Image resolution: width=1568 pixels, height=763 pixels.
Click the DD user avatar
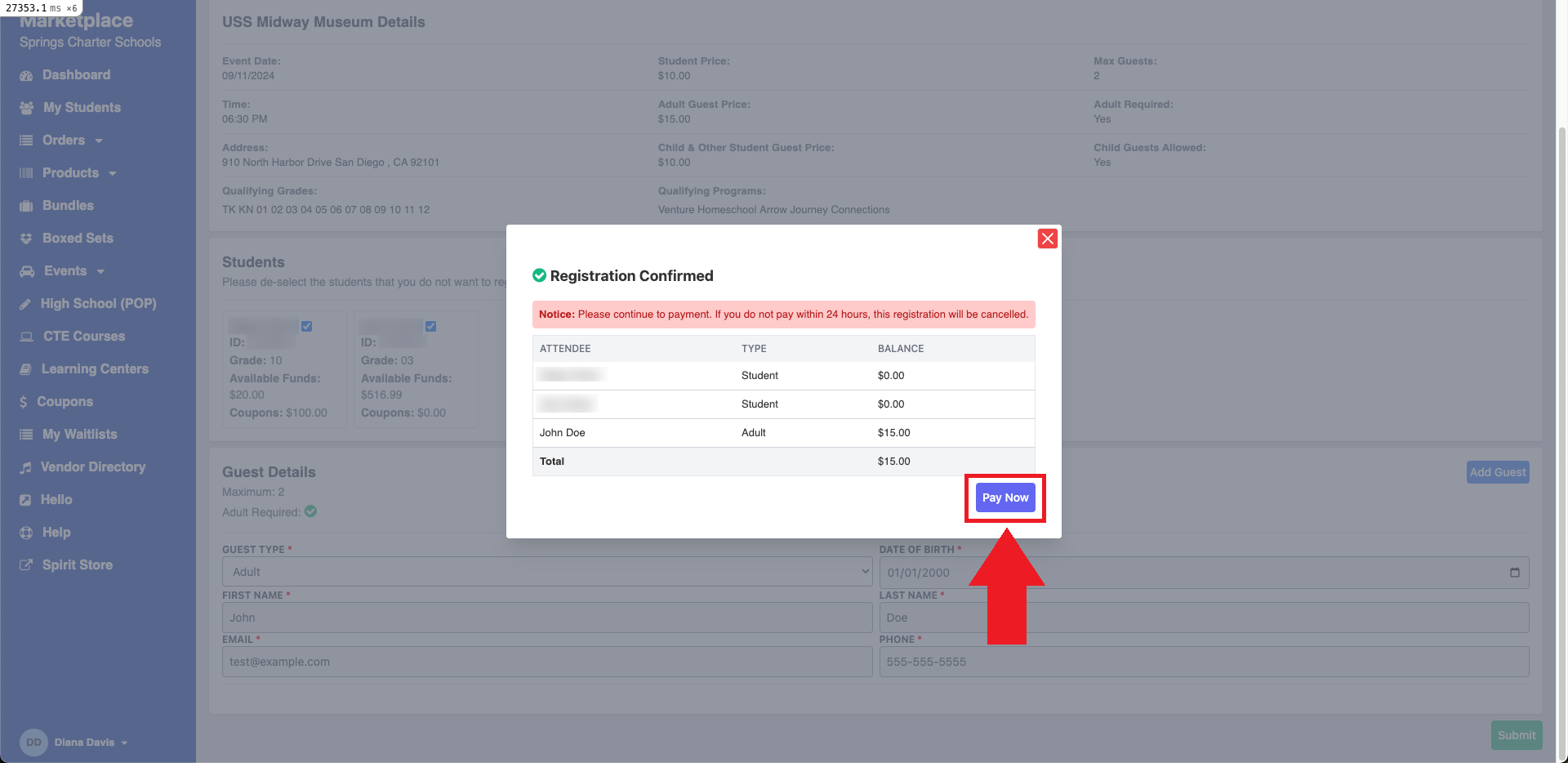(33, 743)
